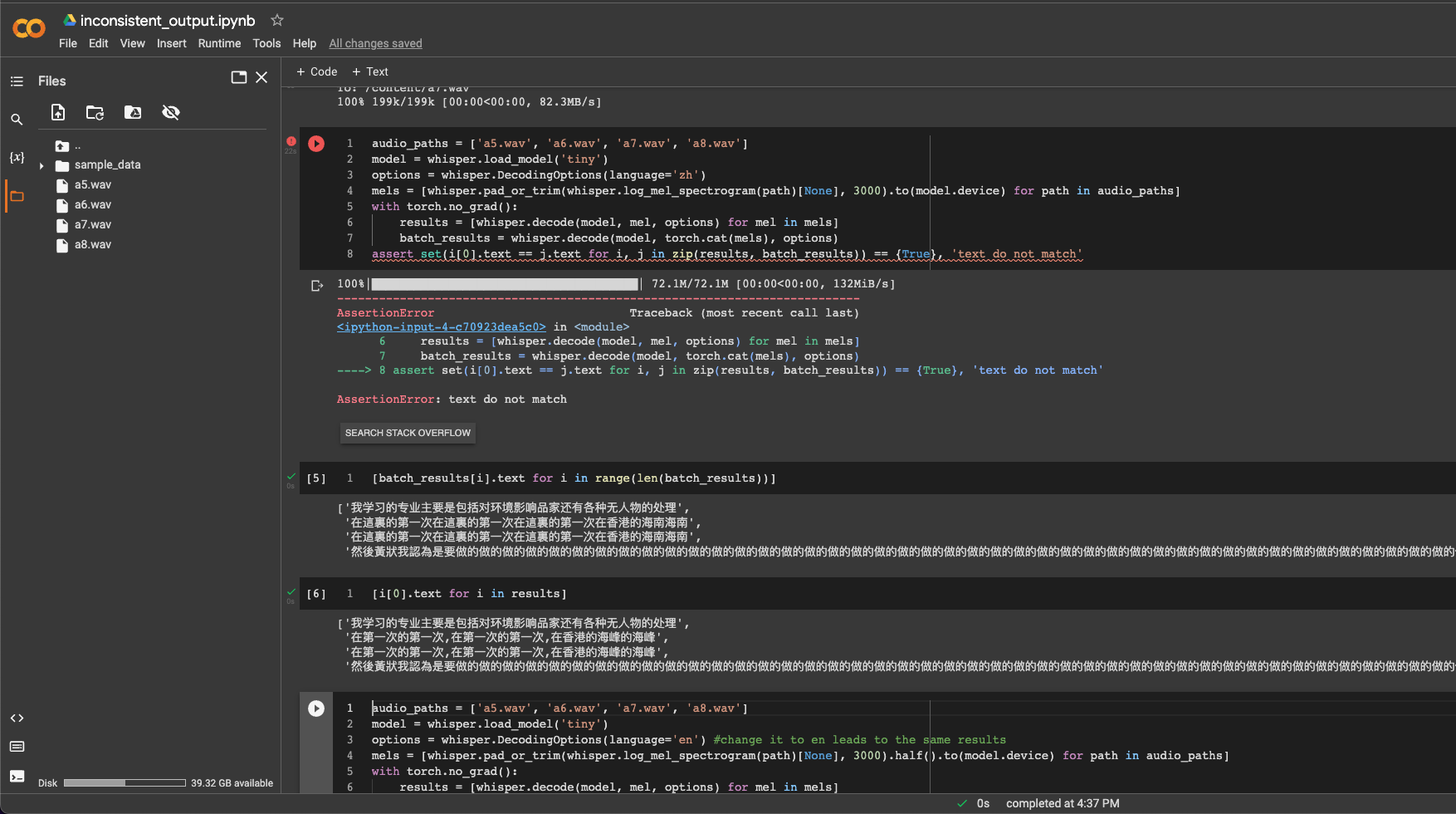Open the Edit menu
This screenshot has width=1456, height=814.
coord(99,43)
